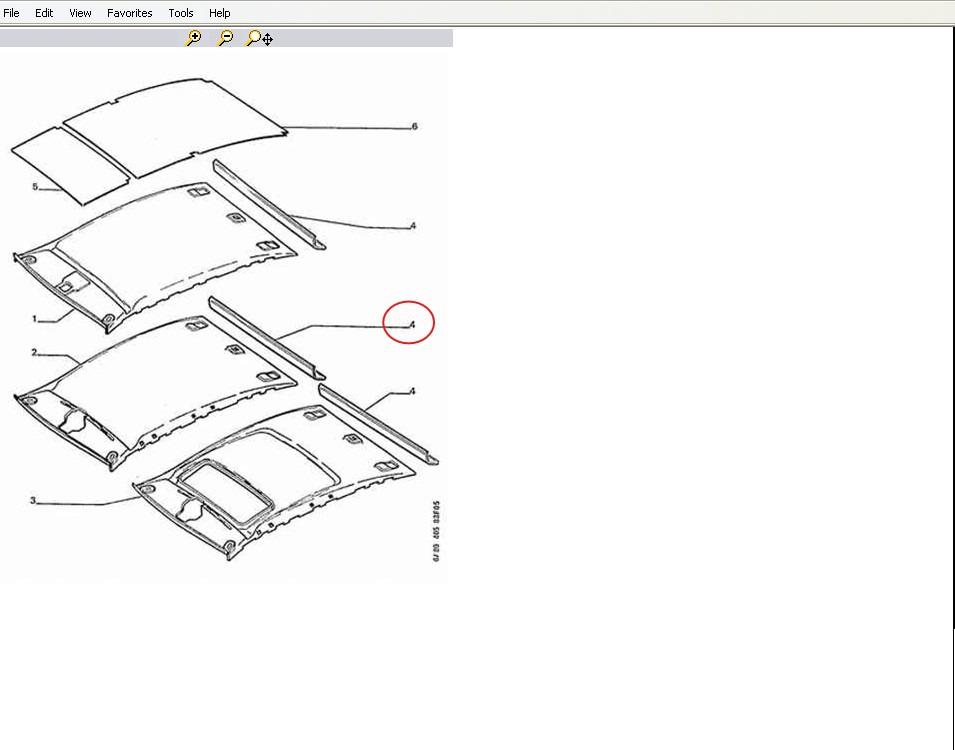Click callout number 2 in the diagram
The height and width of the screenshot is (750, 955).
click(34, 353)
